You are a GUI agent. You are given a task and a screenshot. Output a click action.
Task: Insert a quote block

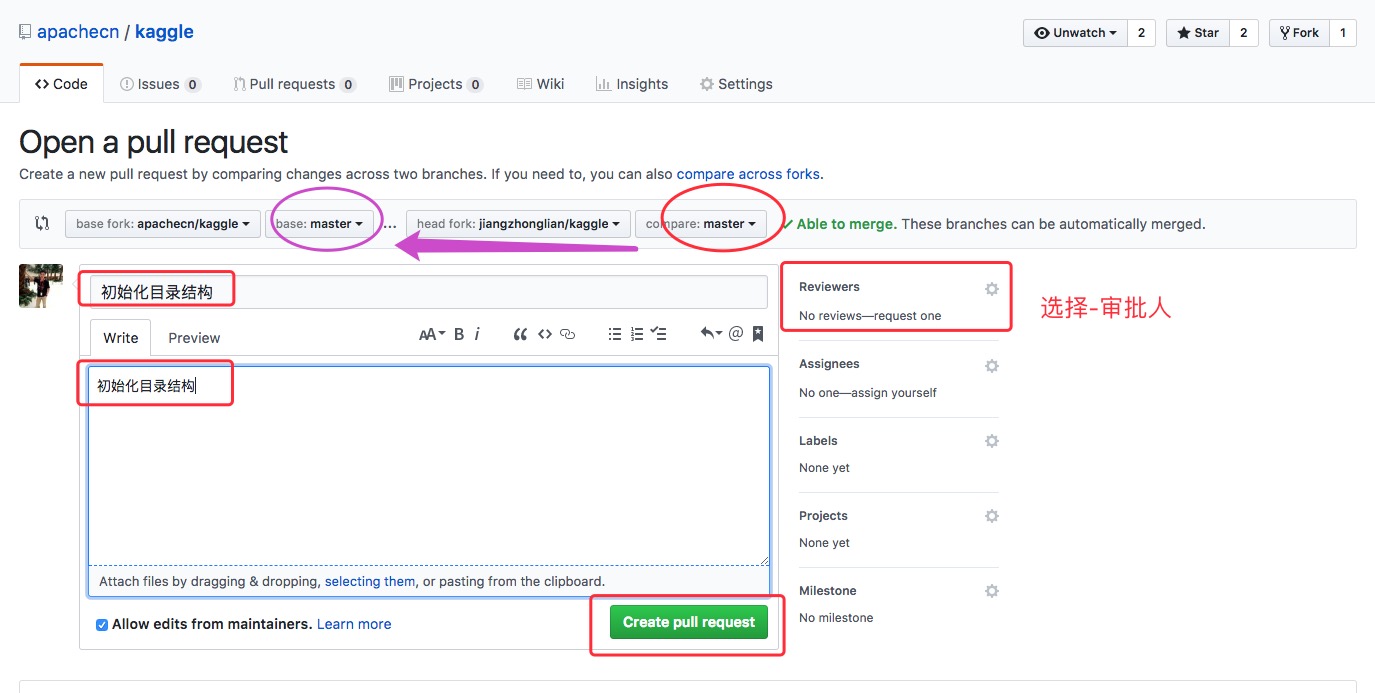point(520,334)
